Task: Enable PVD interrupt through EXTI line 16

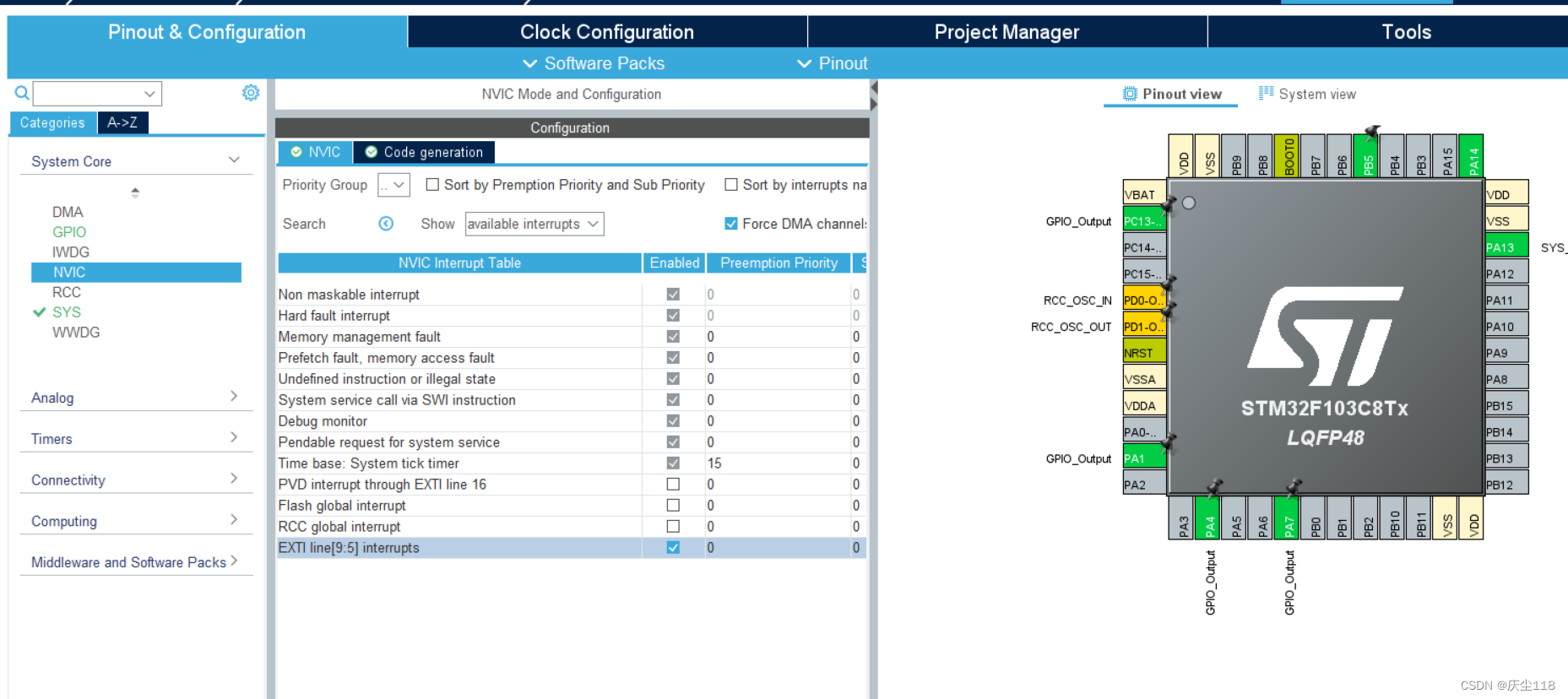Action: click(x=673, y=485)
